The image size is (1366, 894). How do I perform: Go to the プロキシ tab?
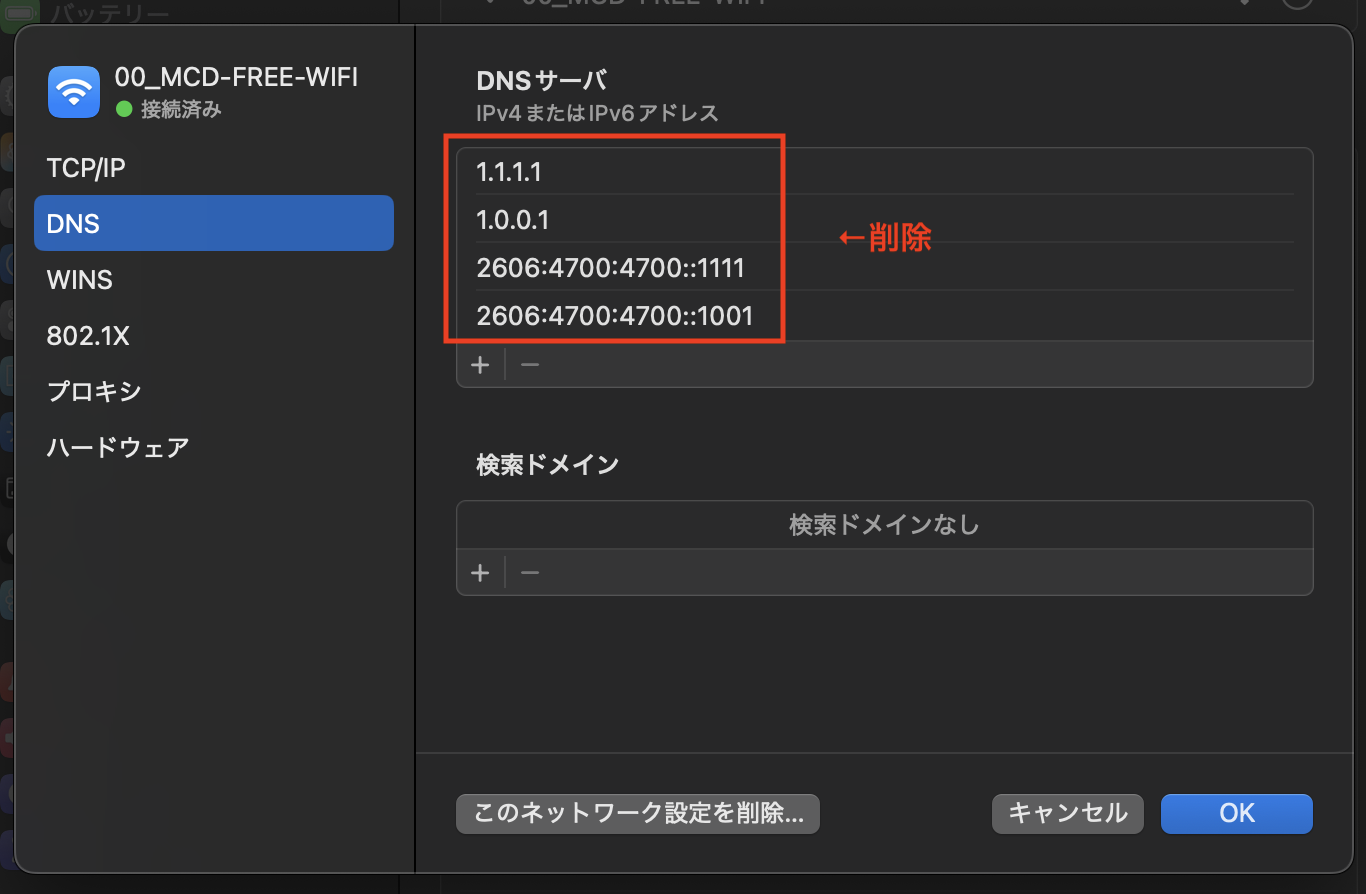point(94,391)
